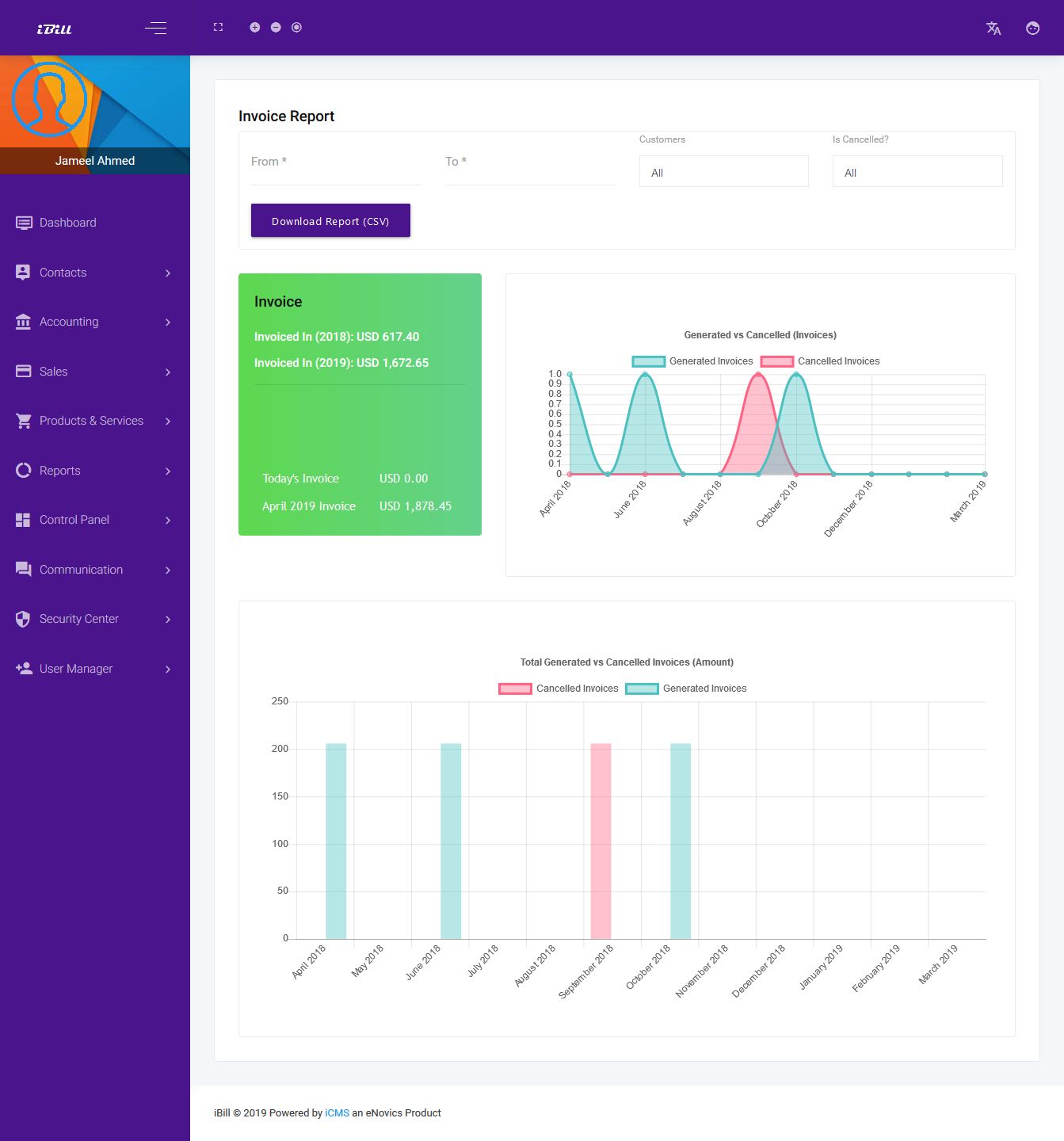Image resolution: width=1064 pixels, height=1141 pixels.
Task: Open the Customers dropdown
Action: point(723,171)
